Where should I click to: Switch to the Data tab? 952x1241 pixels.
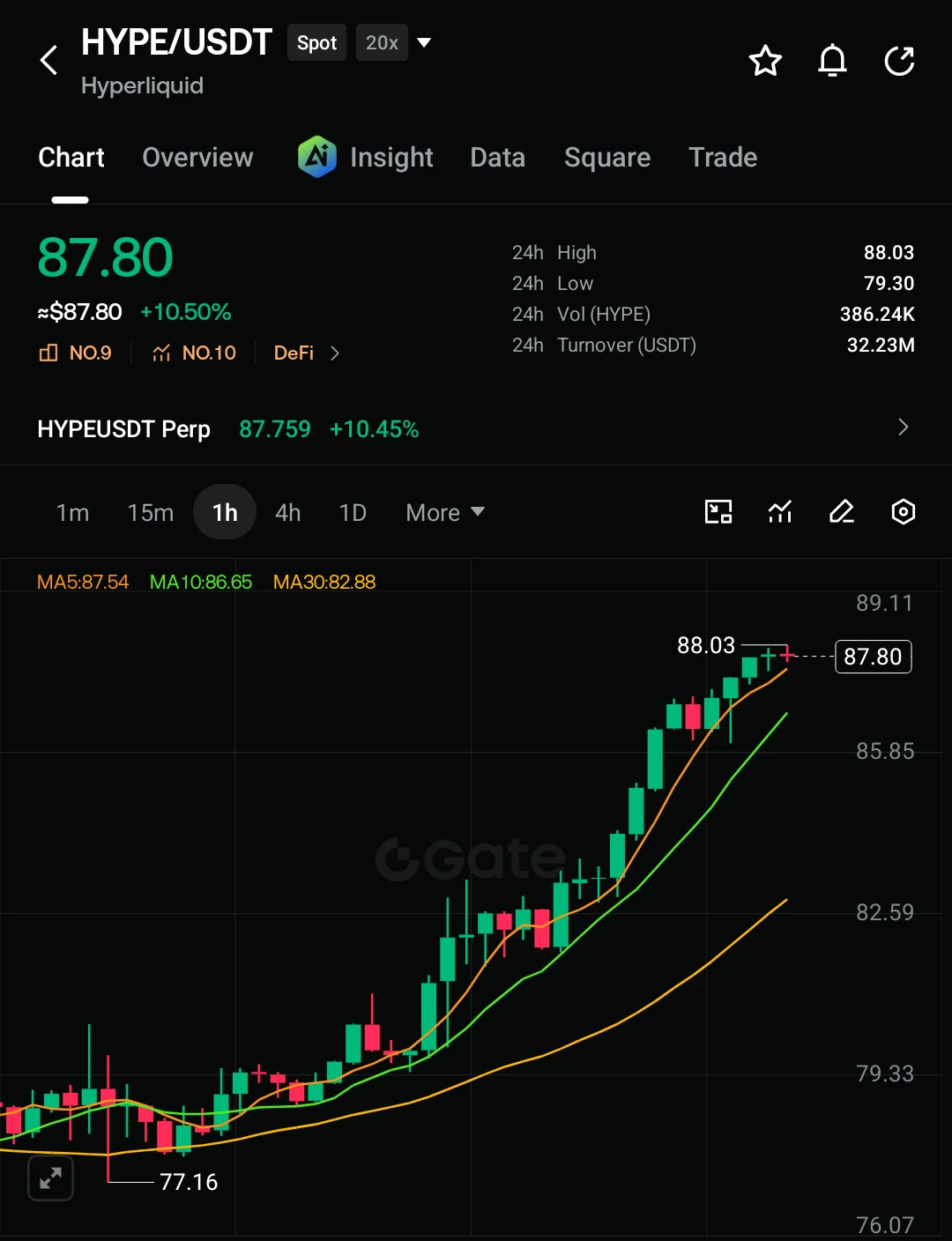tap(498, 157)
